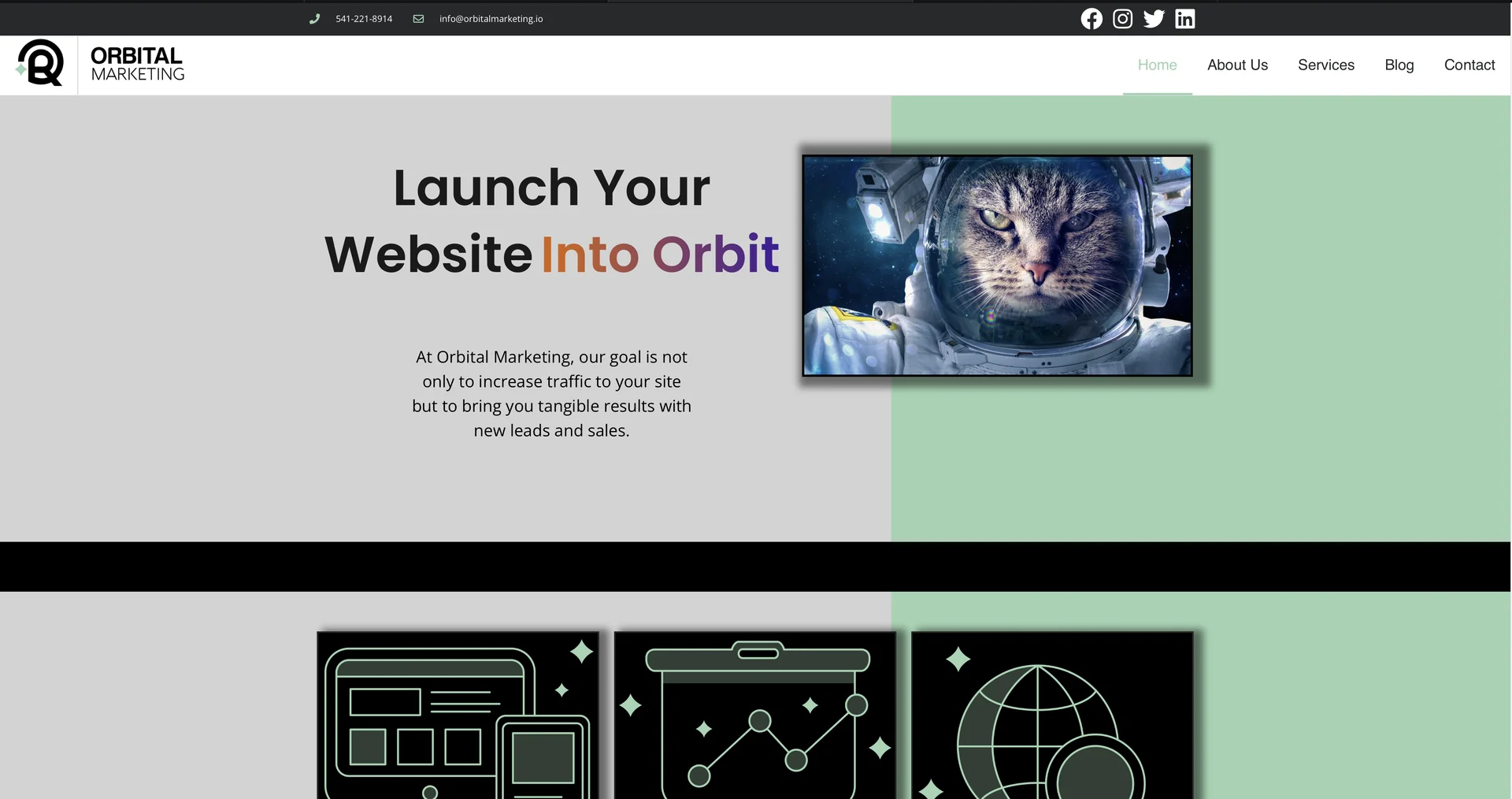
Task: Open the Facebook social icon
Action: click(x=1091, y=19)
